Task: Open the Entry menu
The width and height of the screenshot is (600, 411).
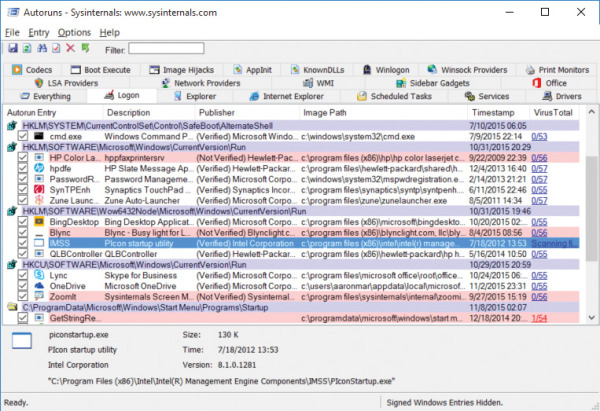Action: [x=39, y=33]
